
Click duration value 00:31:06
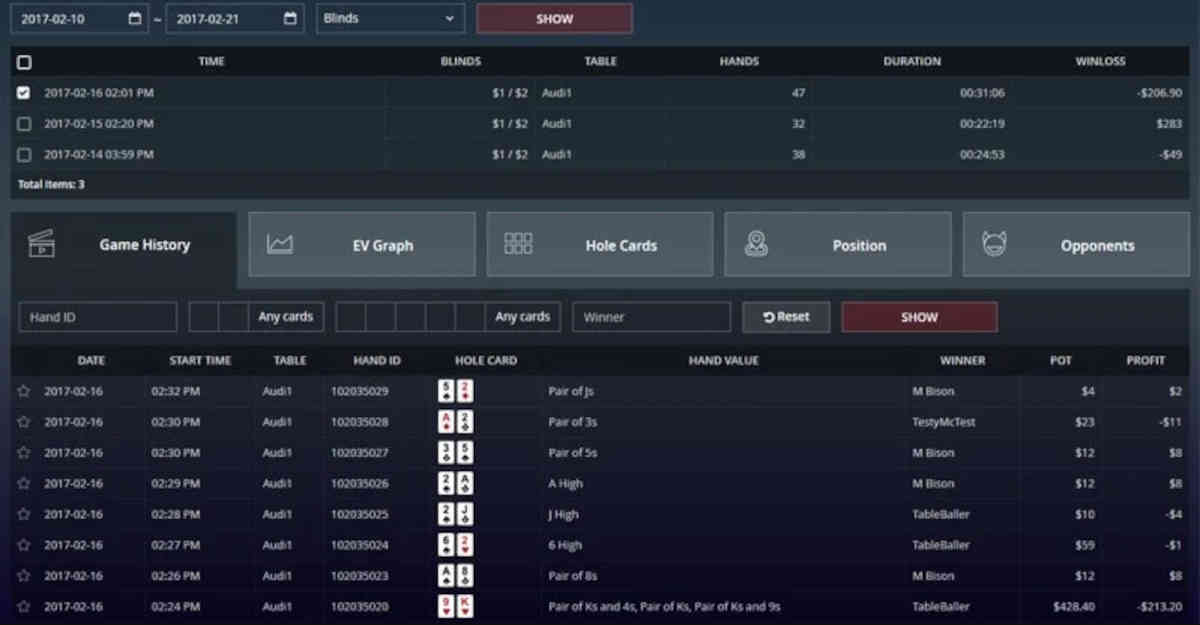coord(982,93)
